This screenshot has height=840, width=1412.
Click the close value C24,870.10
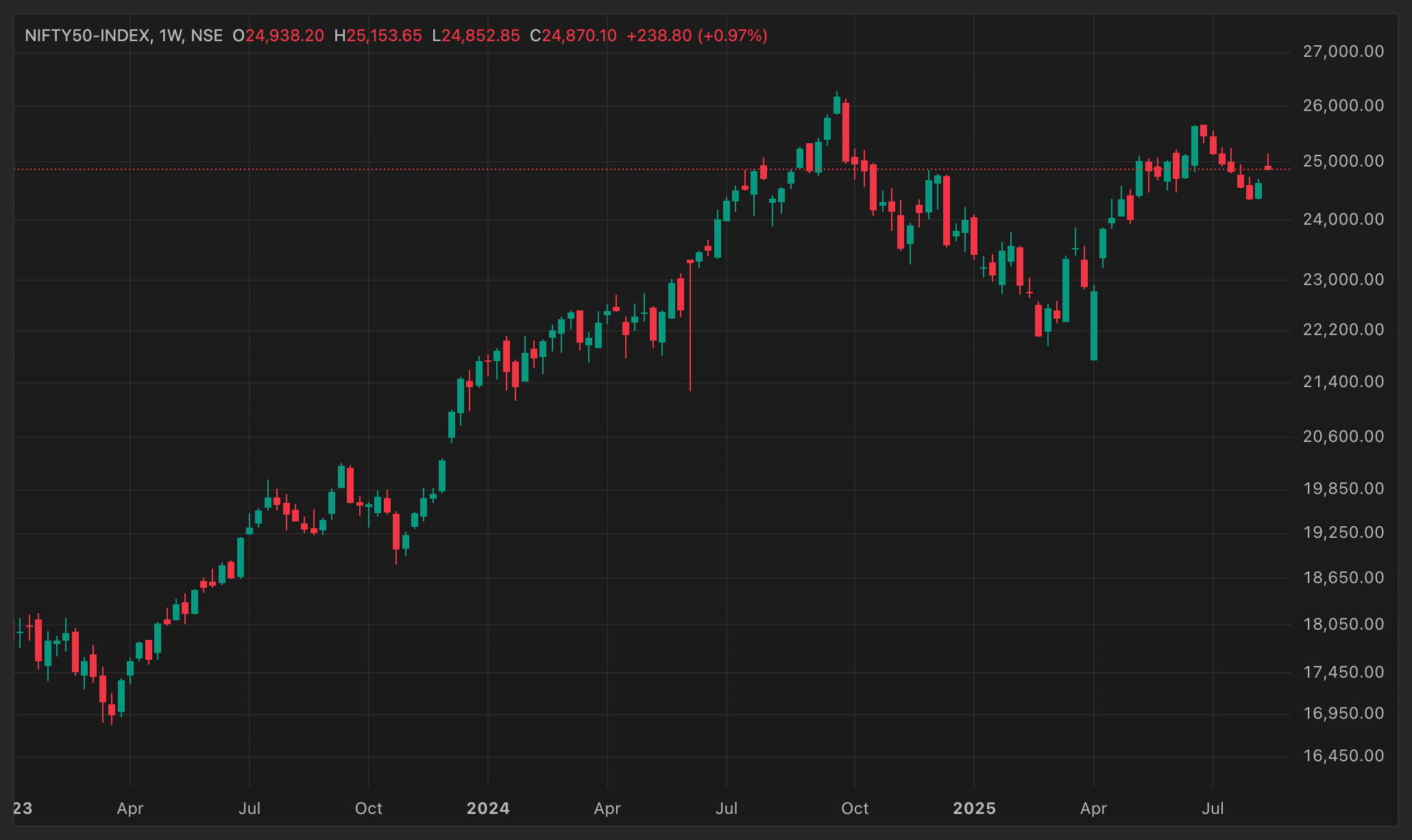573,36
